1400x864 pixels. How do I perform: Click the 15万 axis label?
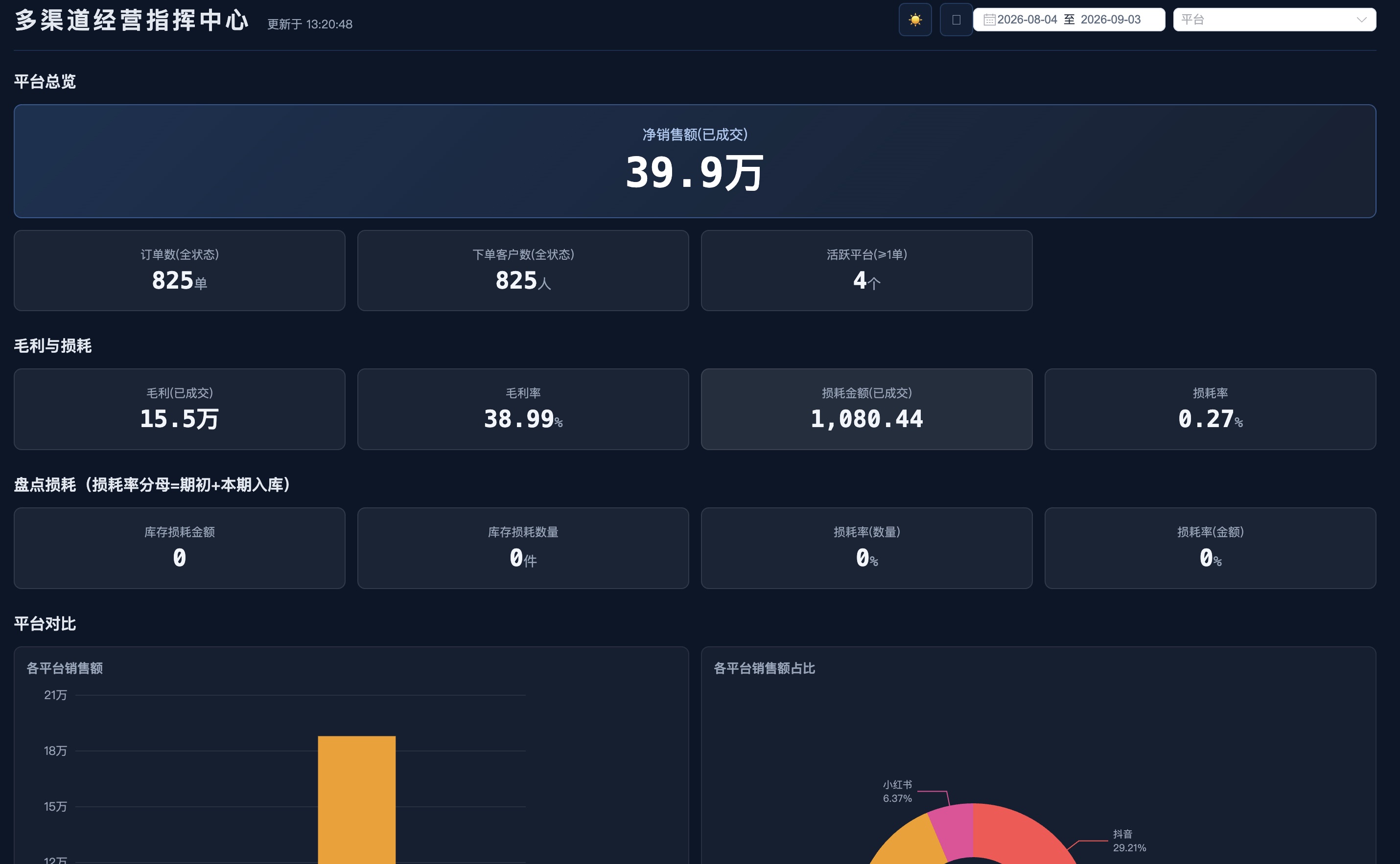[55, 806]
